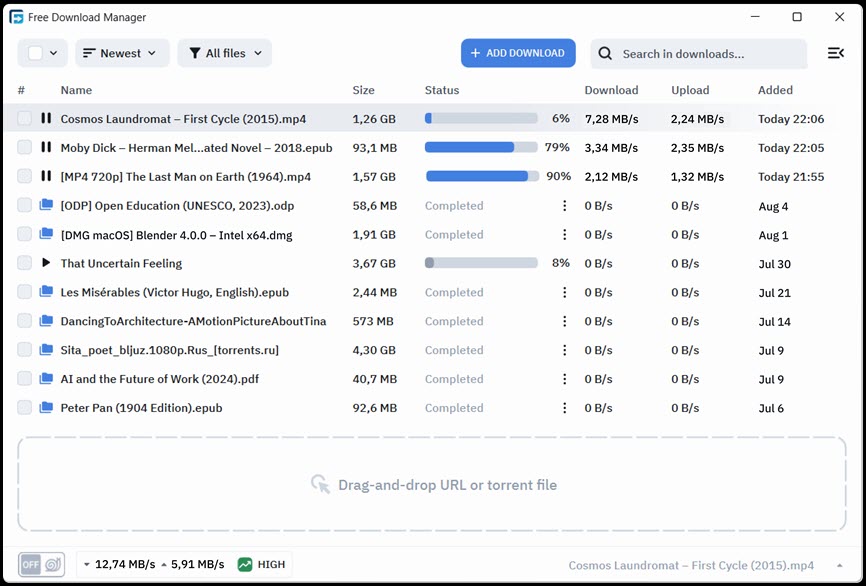Click the Moby Dick 79% progress bar
Screen dimensions: 866x586
[481, 147]
